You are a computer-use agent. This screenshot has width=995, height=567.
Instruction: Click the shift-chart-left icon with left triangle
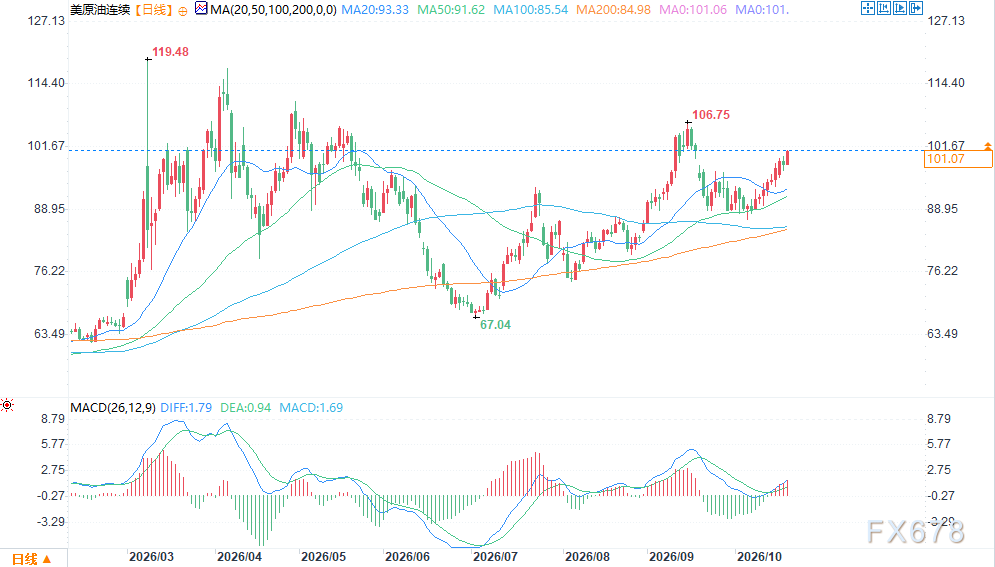(884, 8)
